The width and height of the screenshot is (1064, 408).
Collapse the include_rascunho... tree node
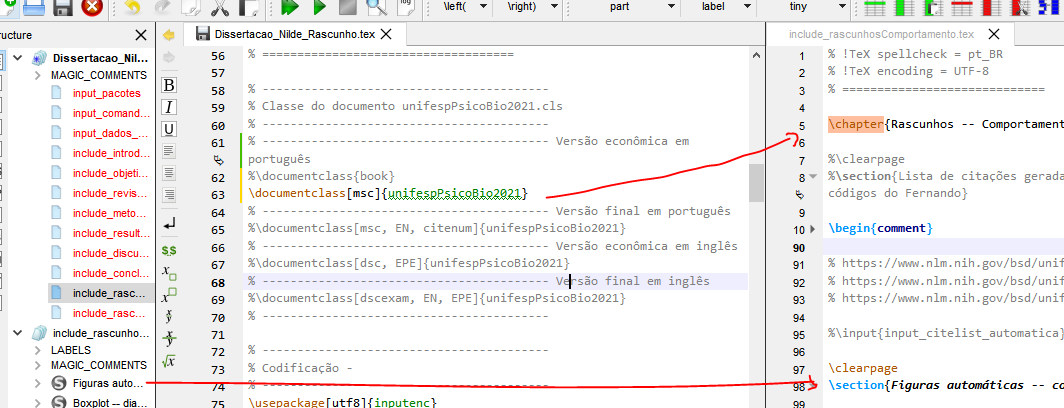(x=17, y=333)
